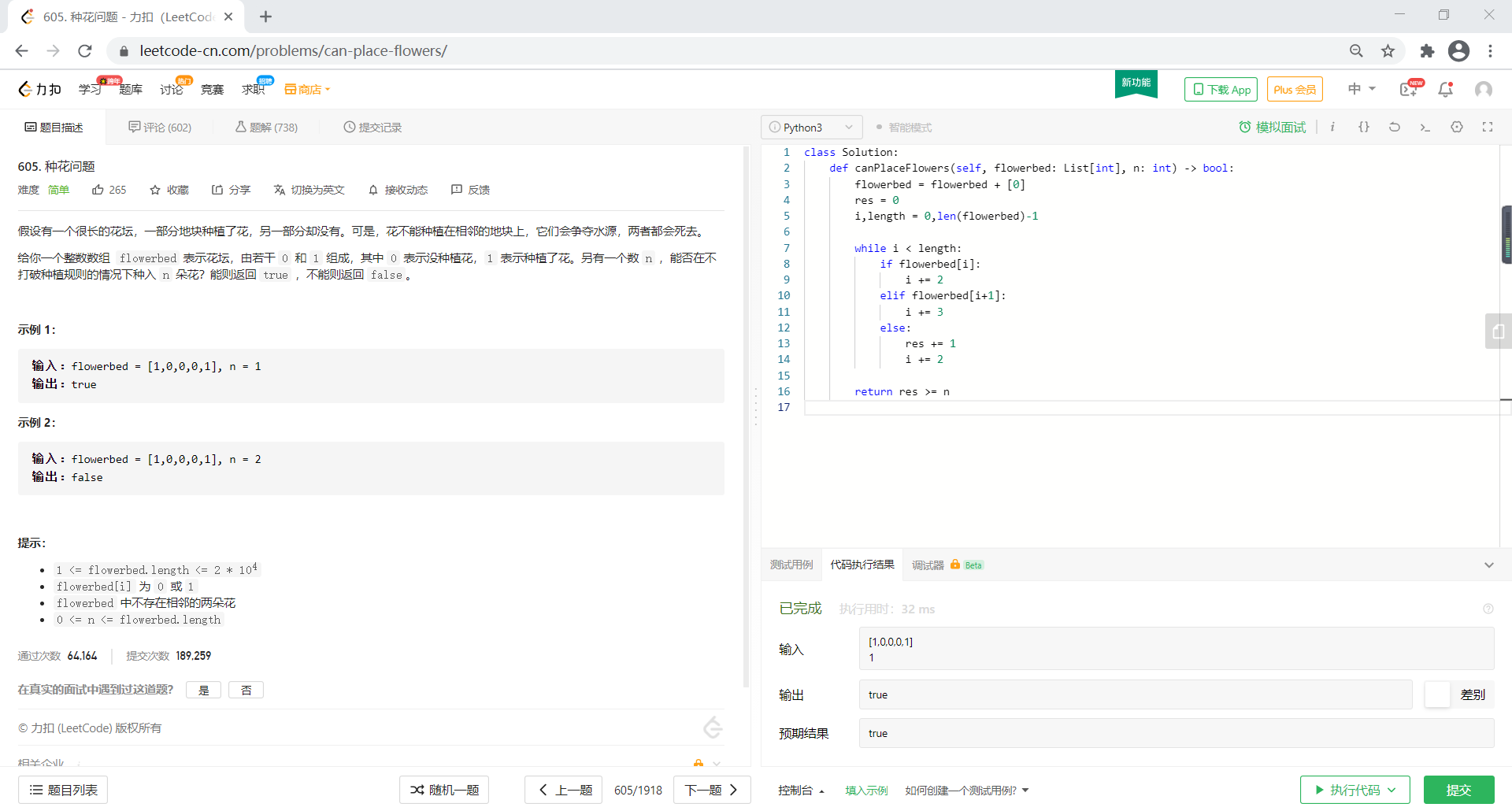Open 执行代码 run options dropdown arrow
This screenshot has width=1512, height=811.
(1392, 790)
